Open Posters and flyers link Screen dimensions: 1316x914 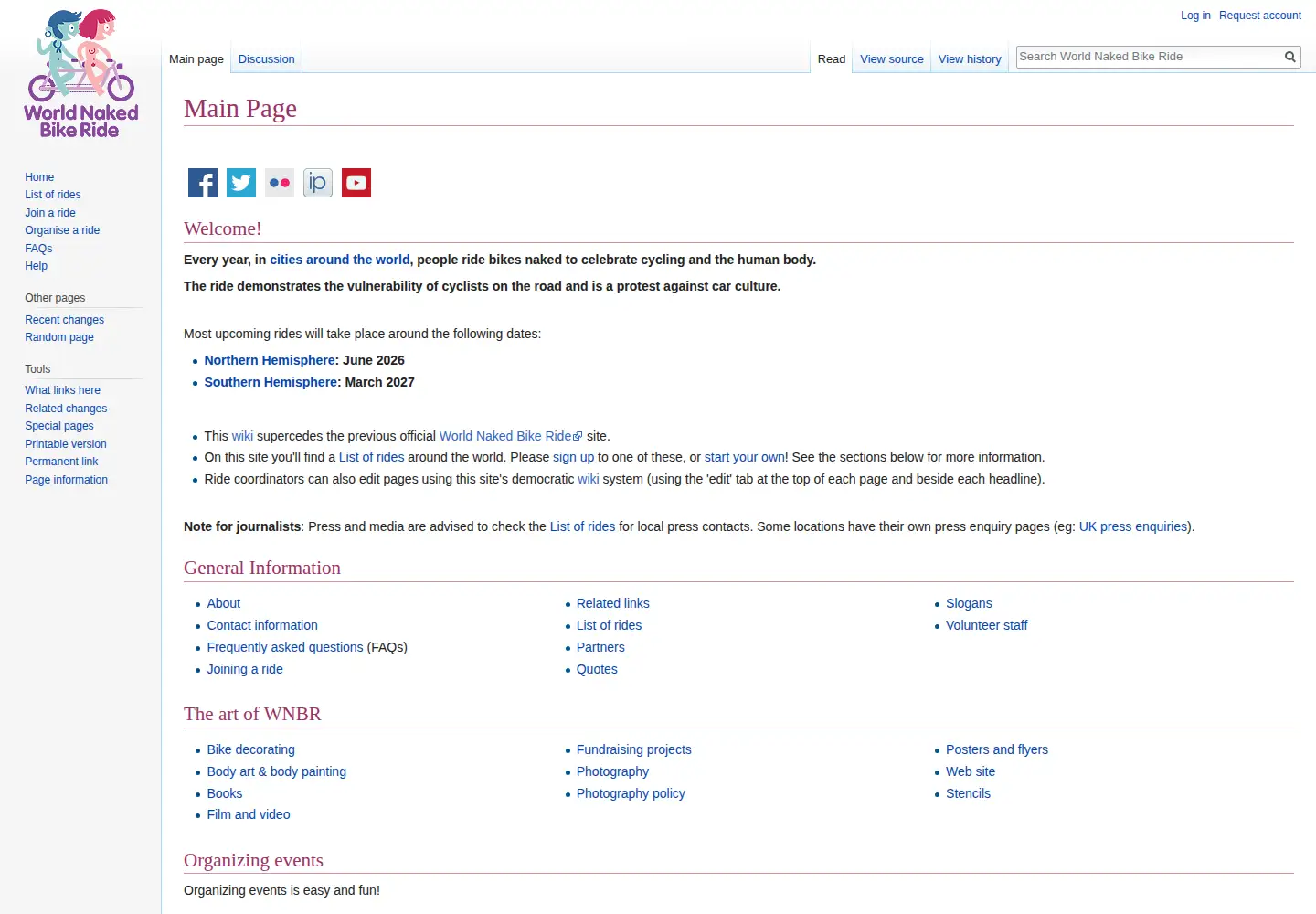coord(997,749)
